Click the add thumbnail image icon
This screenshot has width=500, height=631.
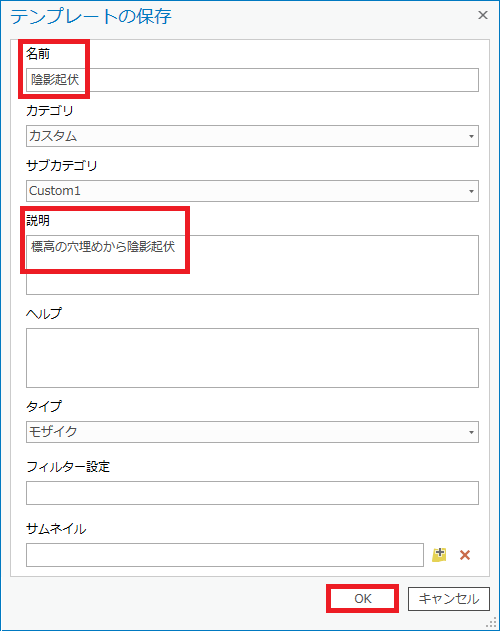pos(439,555)
